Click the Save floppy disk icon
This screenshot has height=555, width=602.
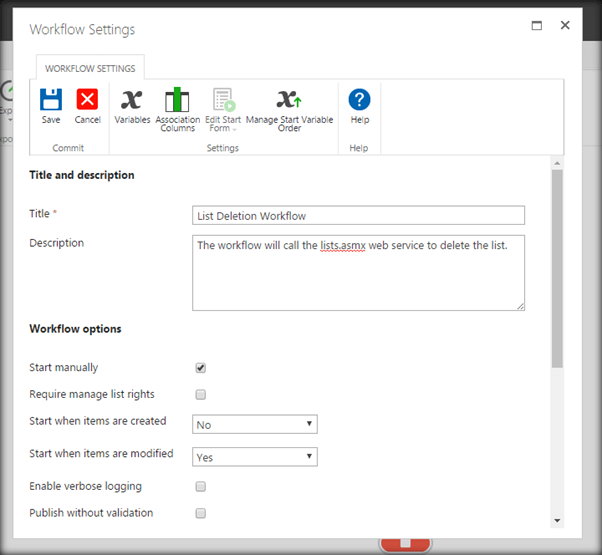[x=51, y=100]
